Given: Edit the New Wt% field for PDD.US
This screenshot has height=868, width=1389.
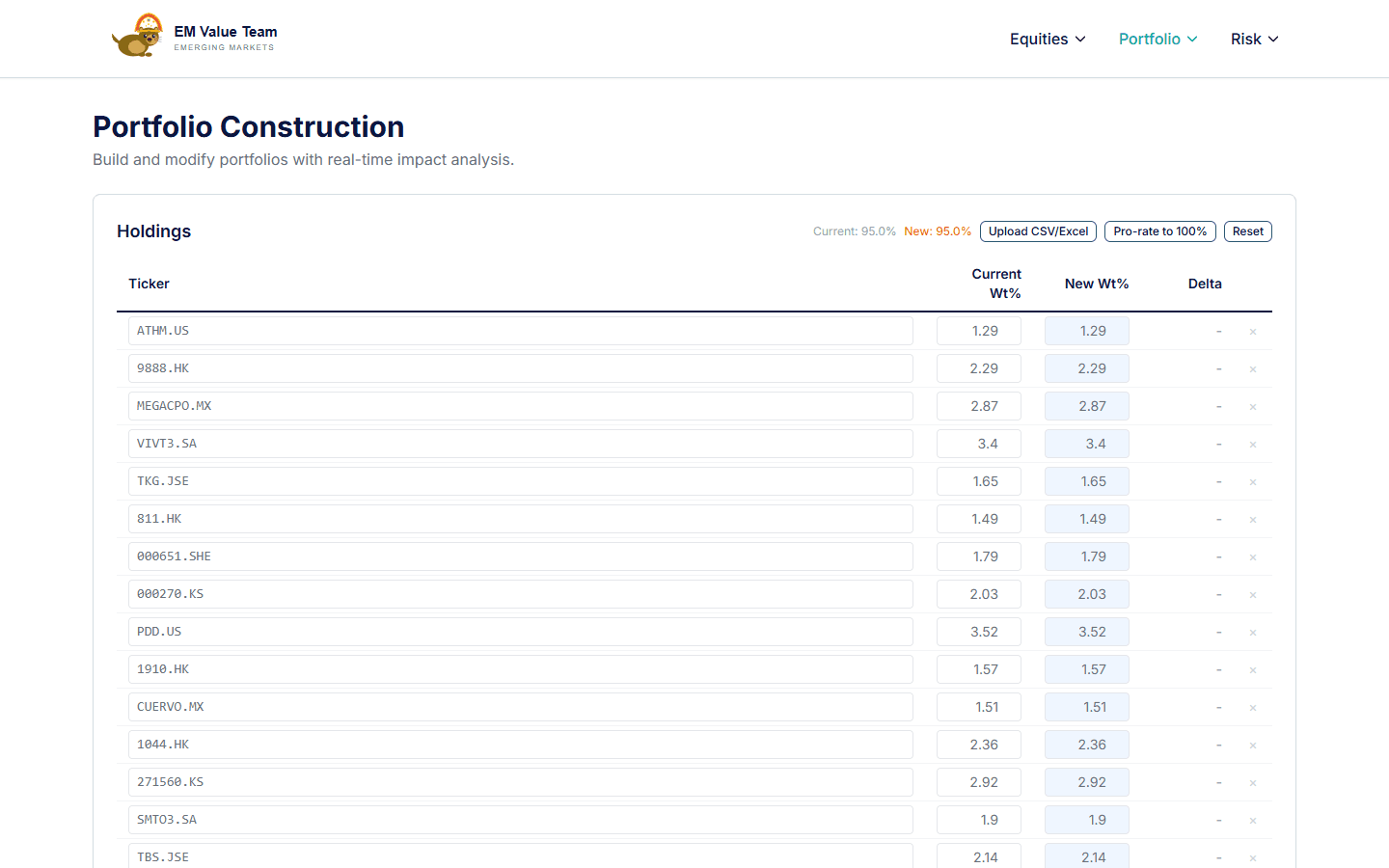Looking at the screenshot, I should (1087, 632).
